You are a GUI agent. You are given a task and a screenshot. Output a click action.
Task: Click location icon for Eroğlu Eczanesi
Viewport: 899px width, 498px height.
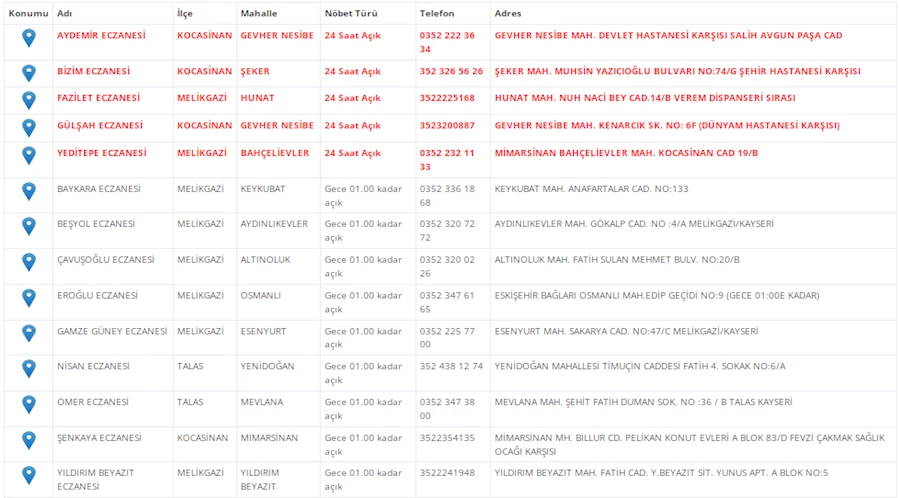(29, 298)
